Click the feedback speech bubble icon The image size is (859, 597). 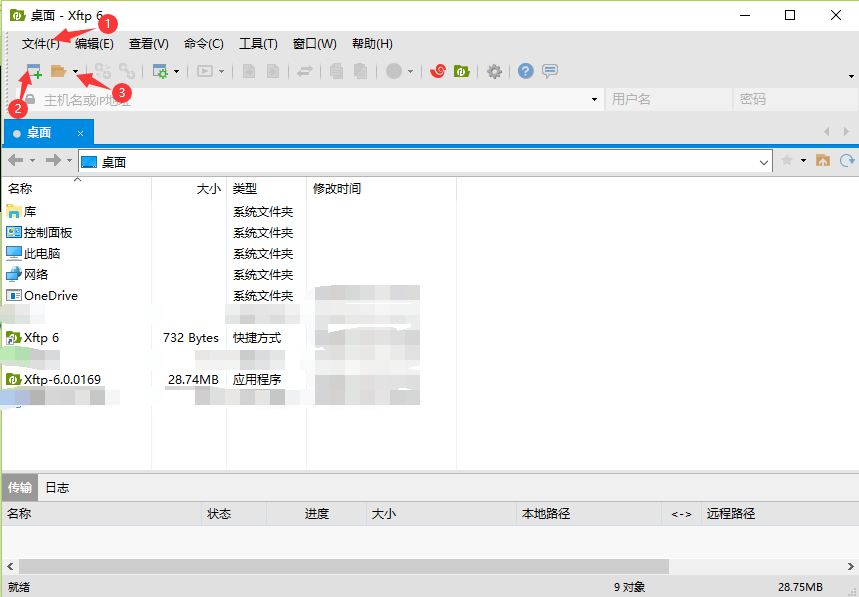(x=549, y=71)
